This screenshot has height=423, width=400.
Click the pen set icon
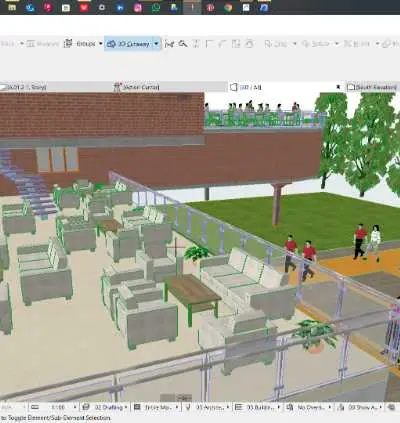[x=188, y=407]
